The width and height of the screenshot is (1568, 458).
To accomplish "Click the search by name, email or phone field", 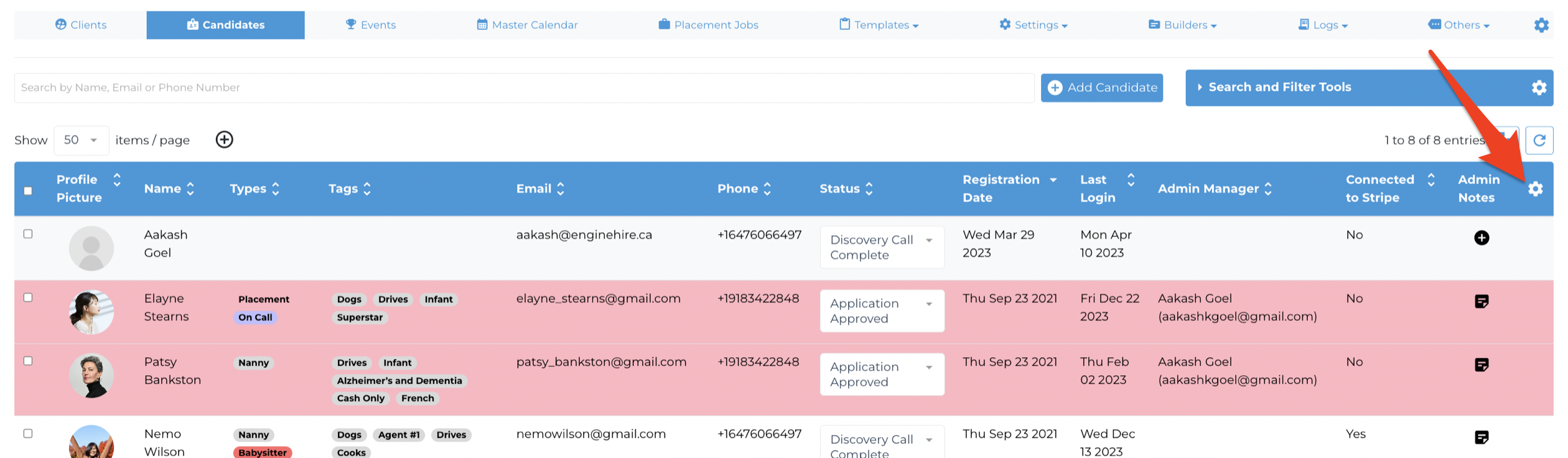I will click(x=524, y=88).
